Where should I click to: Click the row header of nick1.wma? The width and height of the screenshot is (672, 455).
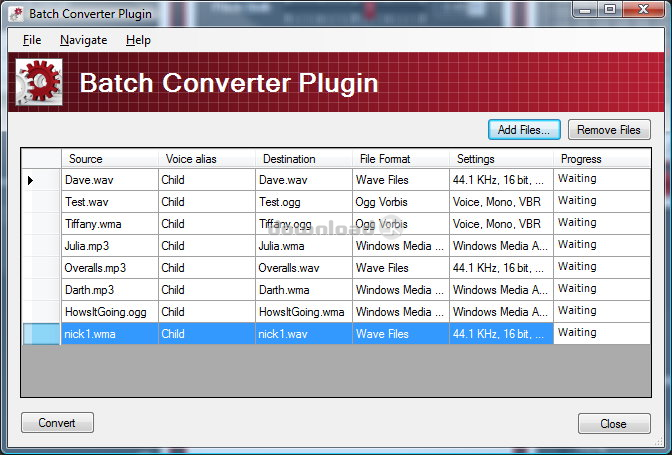pos(41,334)
